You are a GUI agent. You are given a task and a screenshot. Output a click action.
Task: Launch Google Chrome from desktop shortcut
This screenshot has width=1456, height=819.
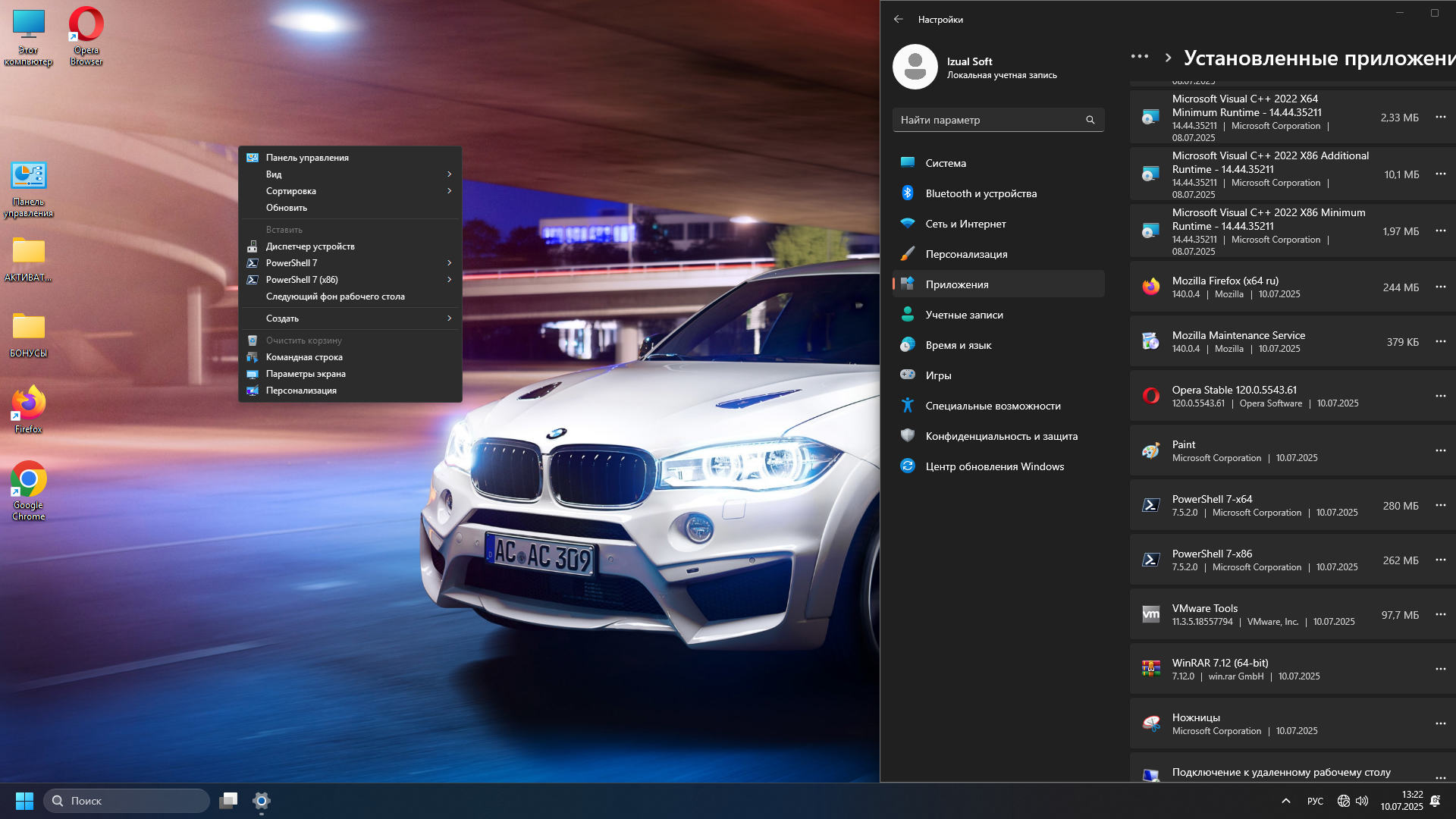pos(28,491)
